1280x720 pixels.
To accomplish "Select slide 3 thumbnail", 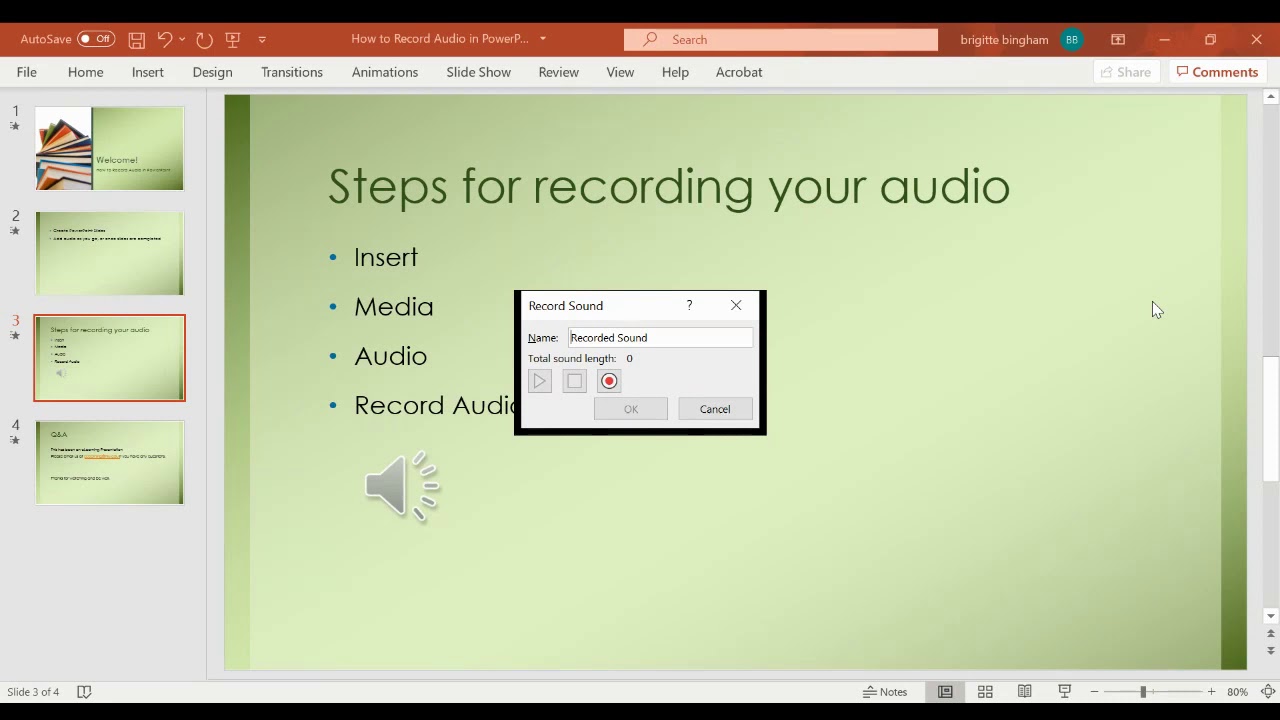I will pyautogui.click(x=110, y=358).
